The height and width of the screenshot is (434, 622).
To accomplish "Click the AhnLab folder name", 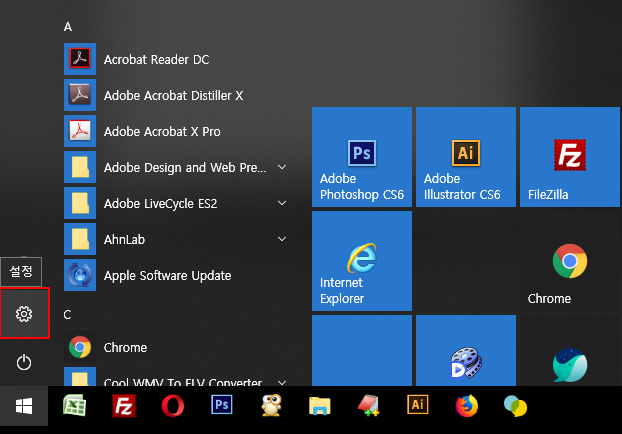I will click(124, 240).
